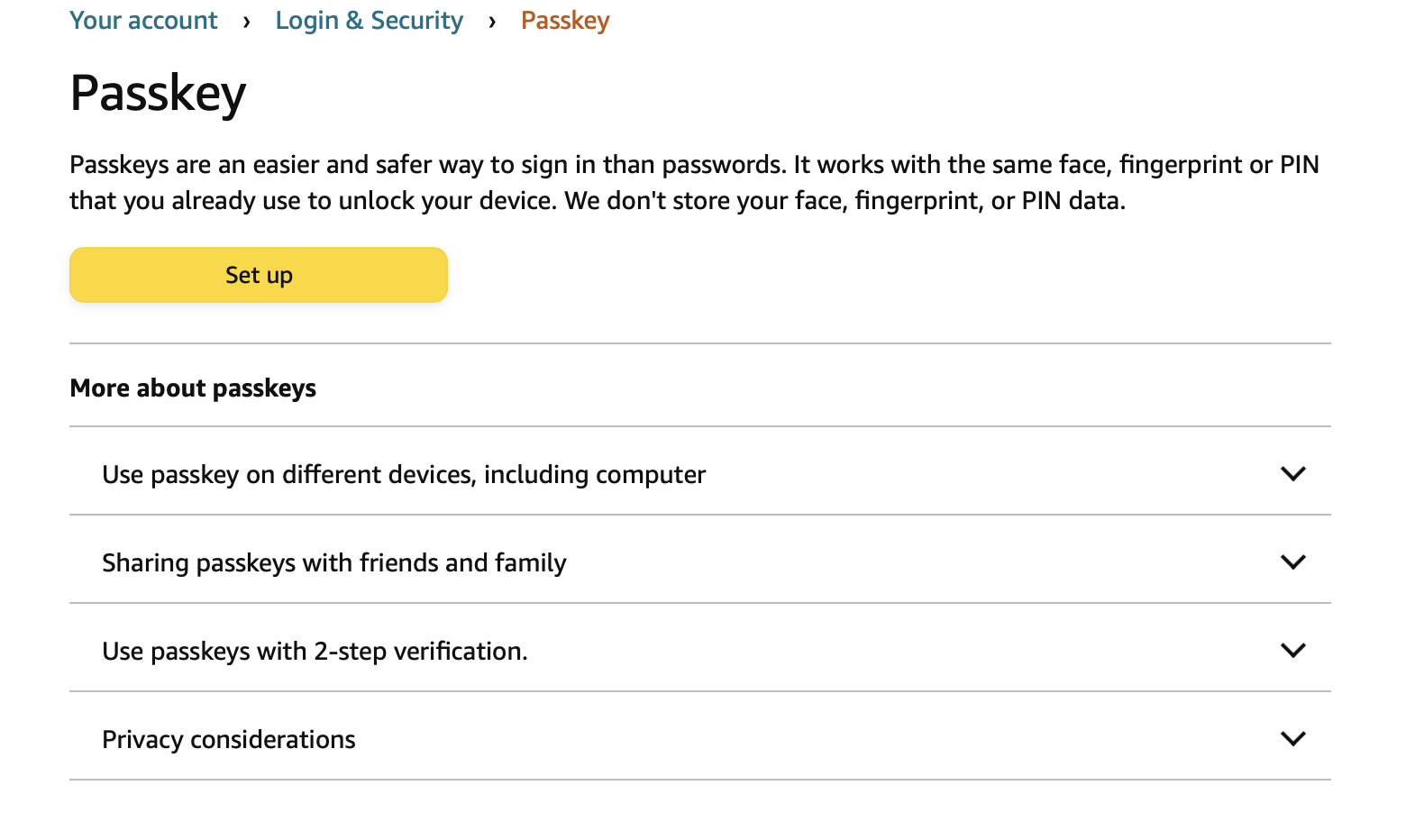Expand "Use passkey on different devices, including computer"
1406x840 pixels.
pos(403,473)
